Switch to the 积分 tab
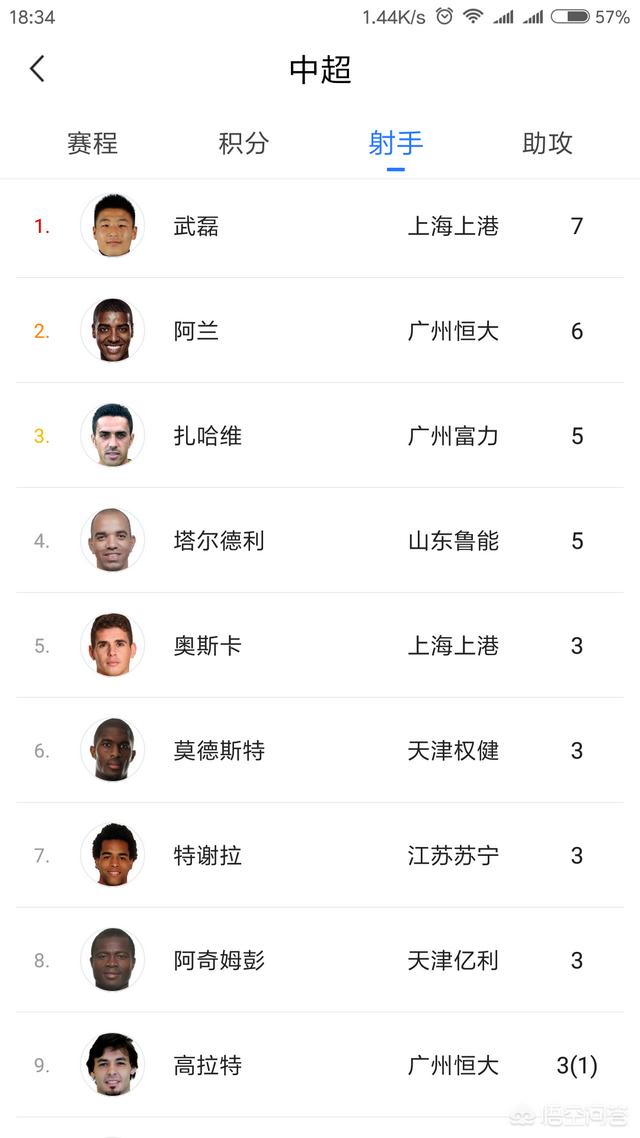640x1138 pixels. pos(244,143)
